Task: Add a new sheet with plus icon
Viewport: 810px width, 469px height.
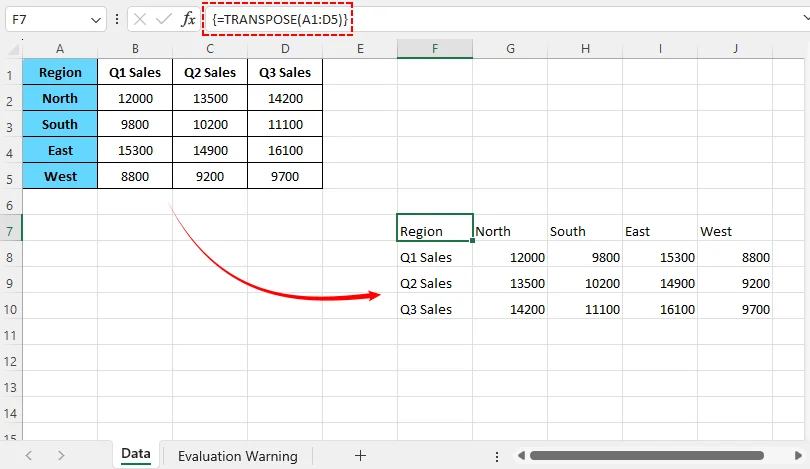Action: pyautogui.click(x=361, y=456)
